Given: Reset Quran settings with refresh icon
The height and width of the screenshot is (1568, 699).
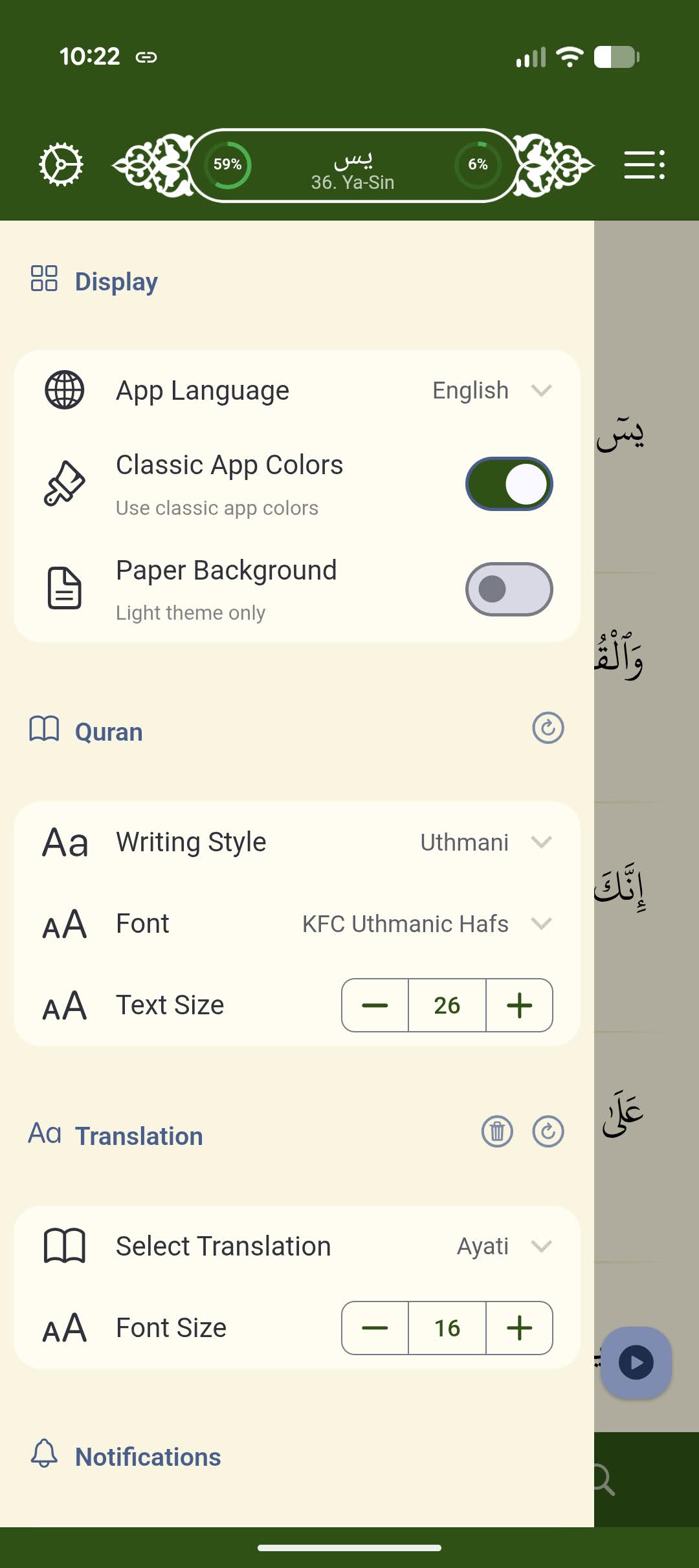Looking at the screenshot, I should 548,728.
